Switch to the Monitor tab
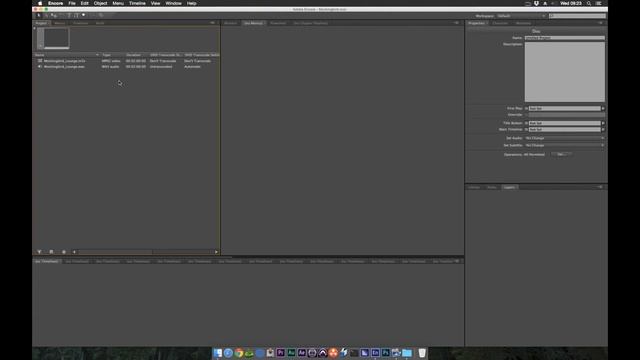 [x=231, y=23]
